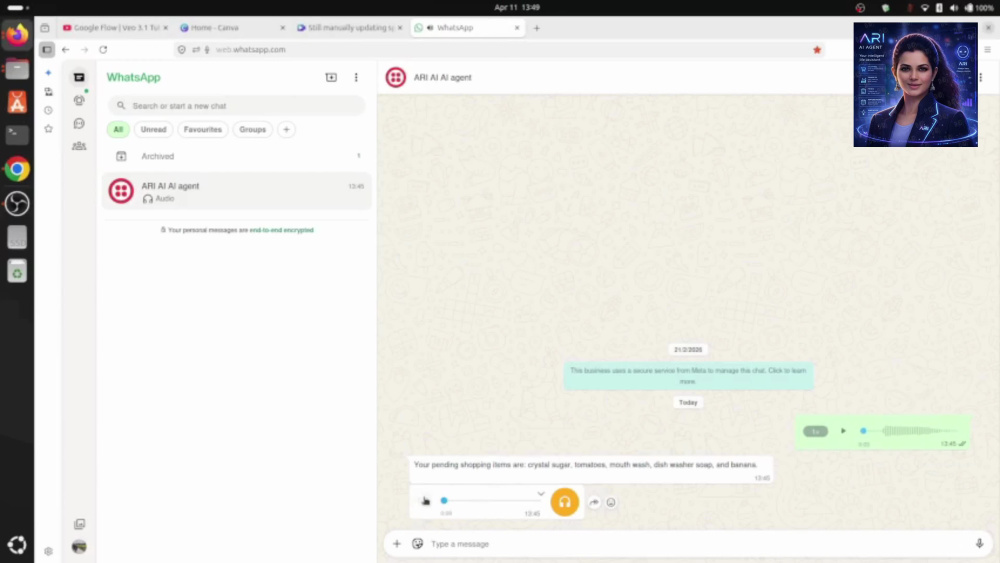
Task: Click the orange headphones audio icon
Action: click(x=564, y=502)
